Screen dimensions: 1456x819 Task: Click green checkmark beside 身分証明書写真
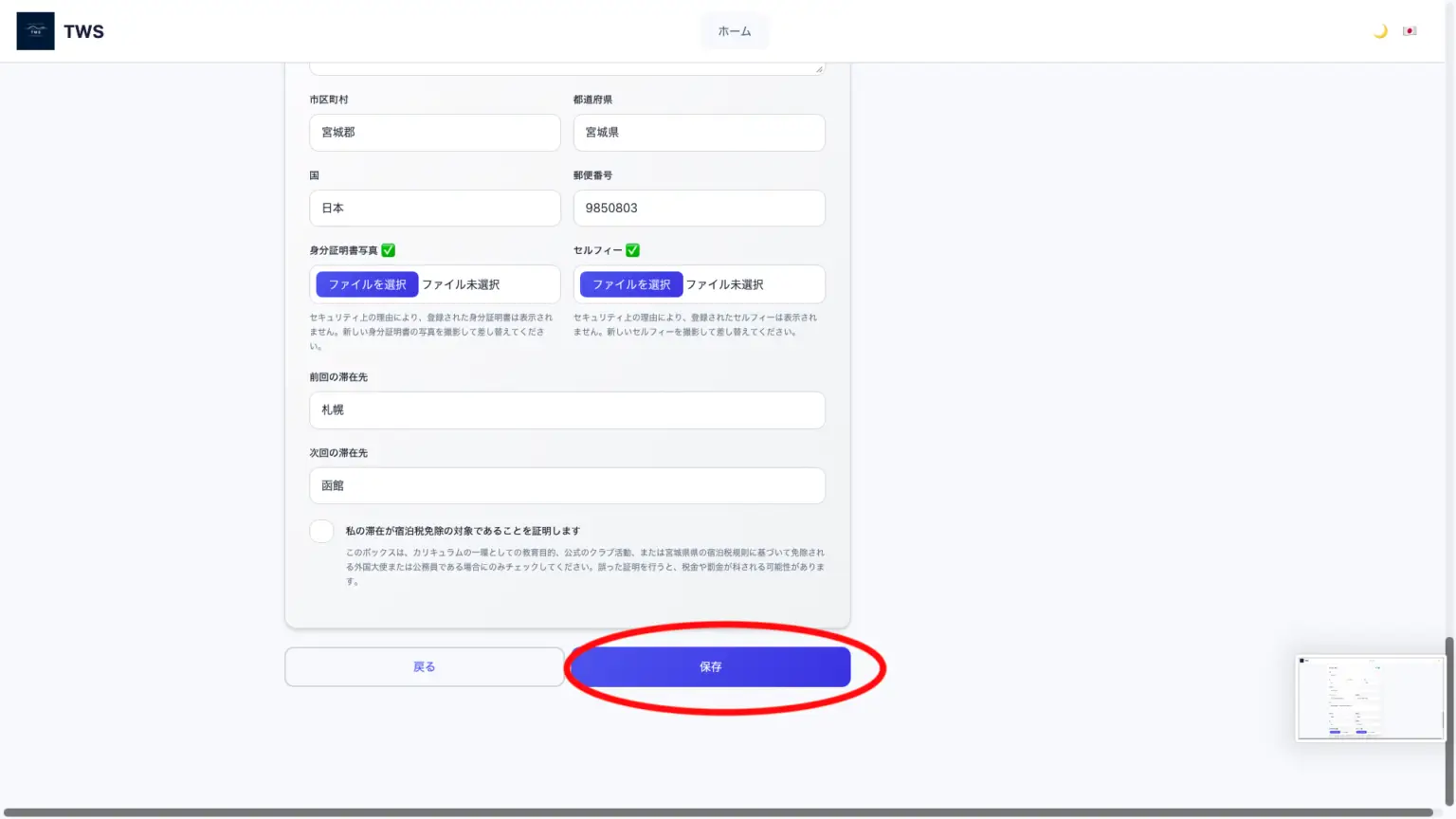[389, 250]
